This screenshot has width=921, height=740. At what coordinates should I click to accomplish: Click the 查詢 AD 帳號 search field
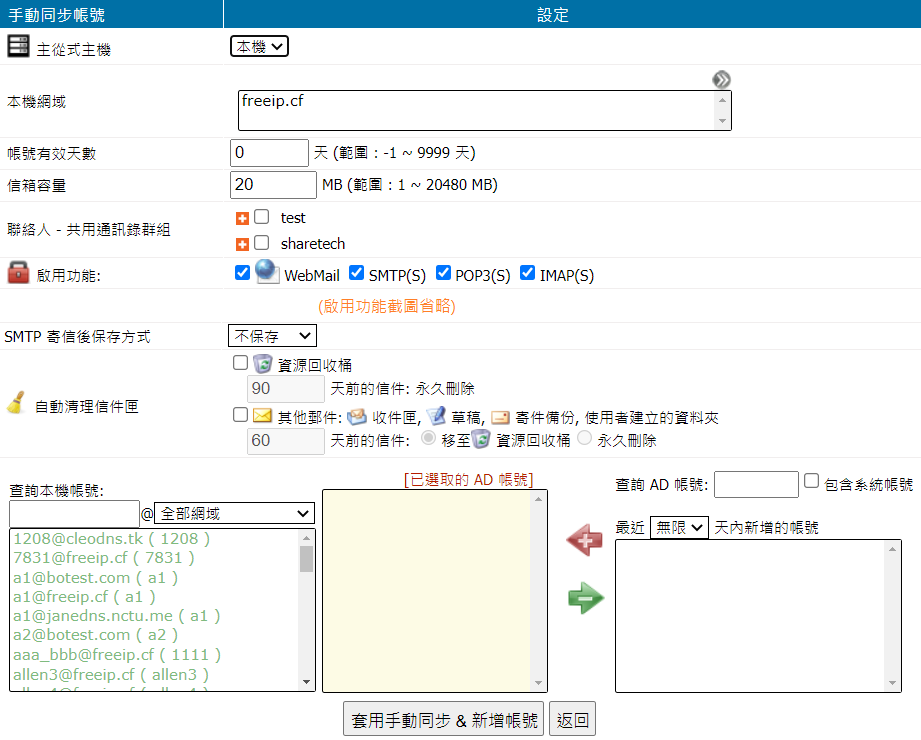tap(756, 484)
